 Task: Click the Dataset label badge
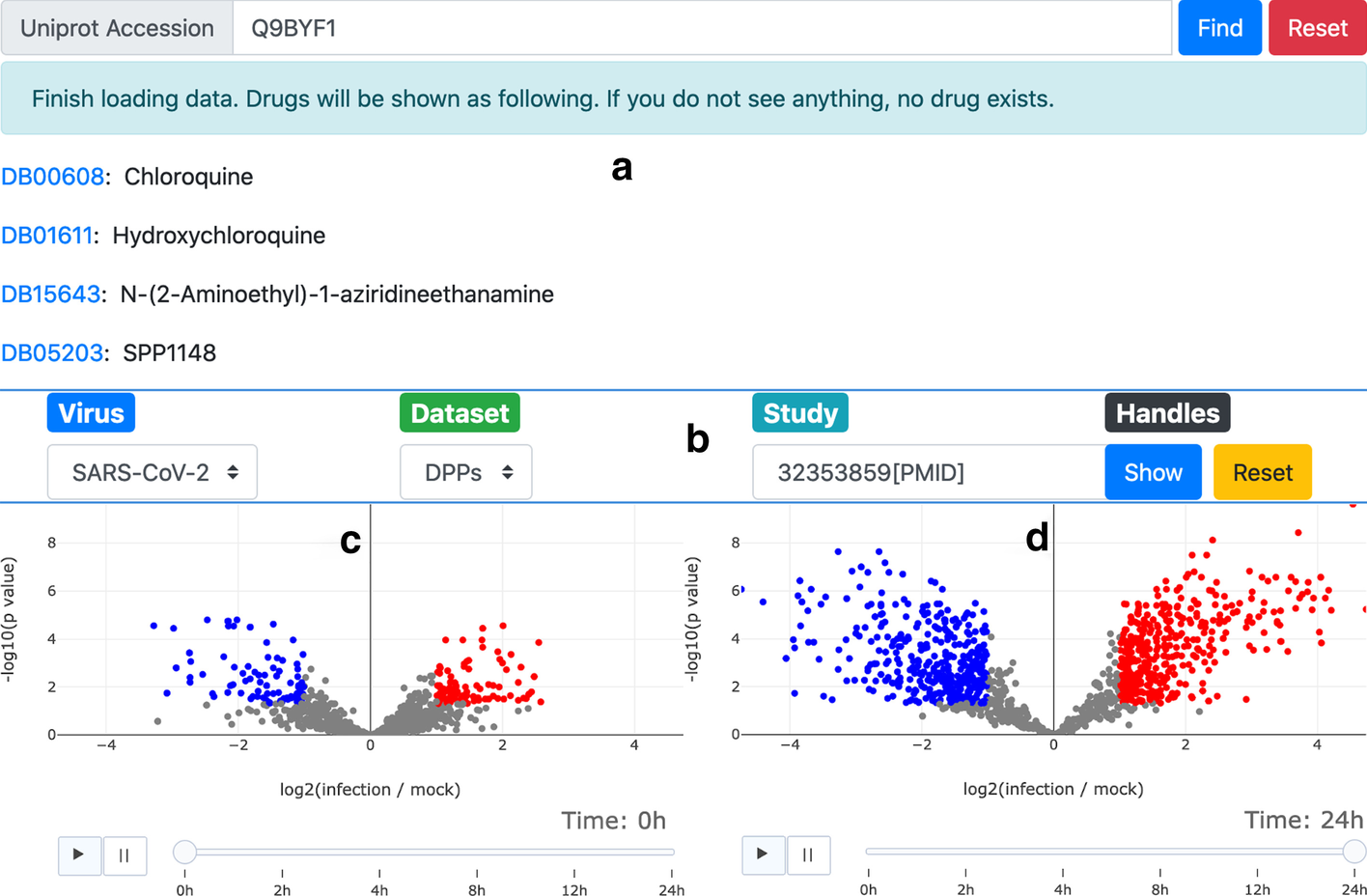(460, 413)
